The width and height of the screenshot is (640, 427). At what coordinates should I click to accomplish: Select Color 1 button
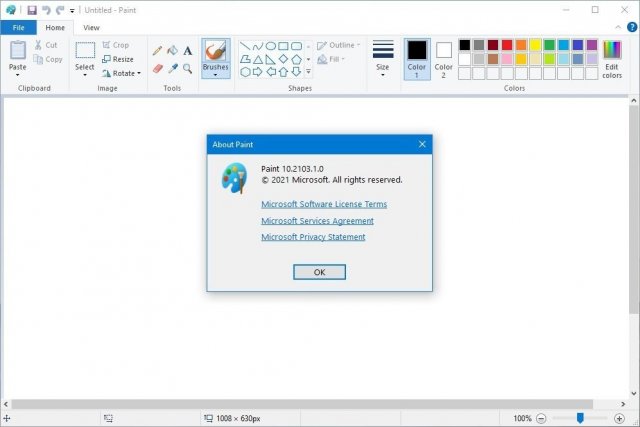417,60
